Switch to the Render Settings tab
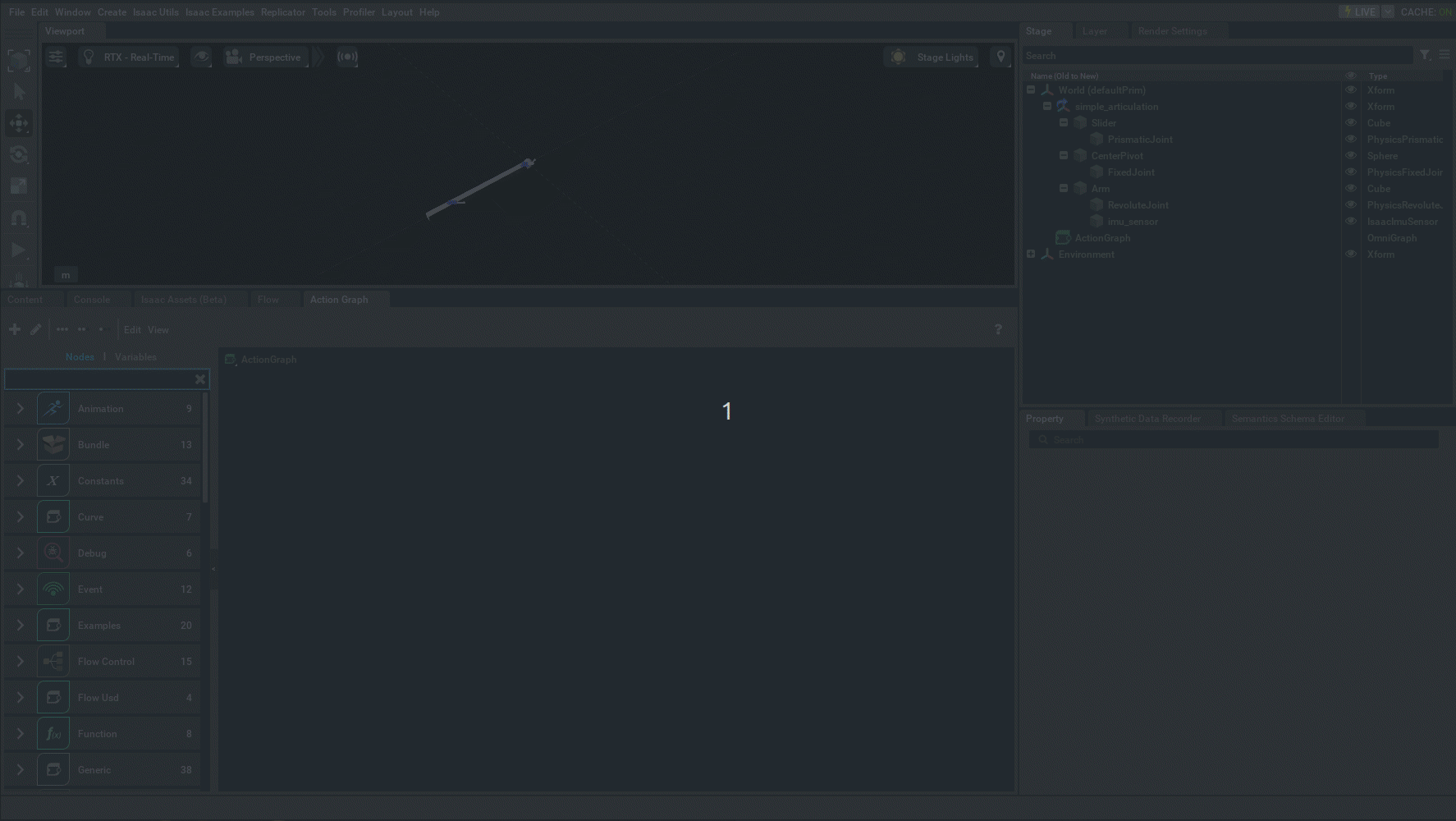 coord(1172,31)
